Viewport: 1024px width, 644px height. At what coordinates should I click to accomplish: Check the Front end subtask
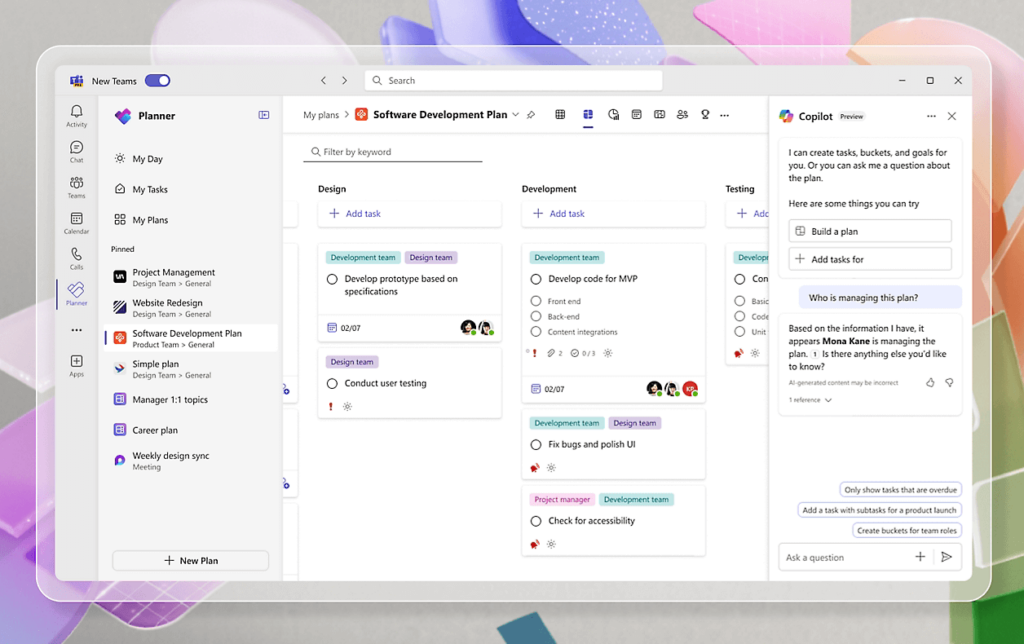click(x=536, y=301)
